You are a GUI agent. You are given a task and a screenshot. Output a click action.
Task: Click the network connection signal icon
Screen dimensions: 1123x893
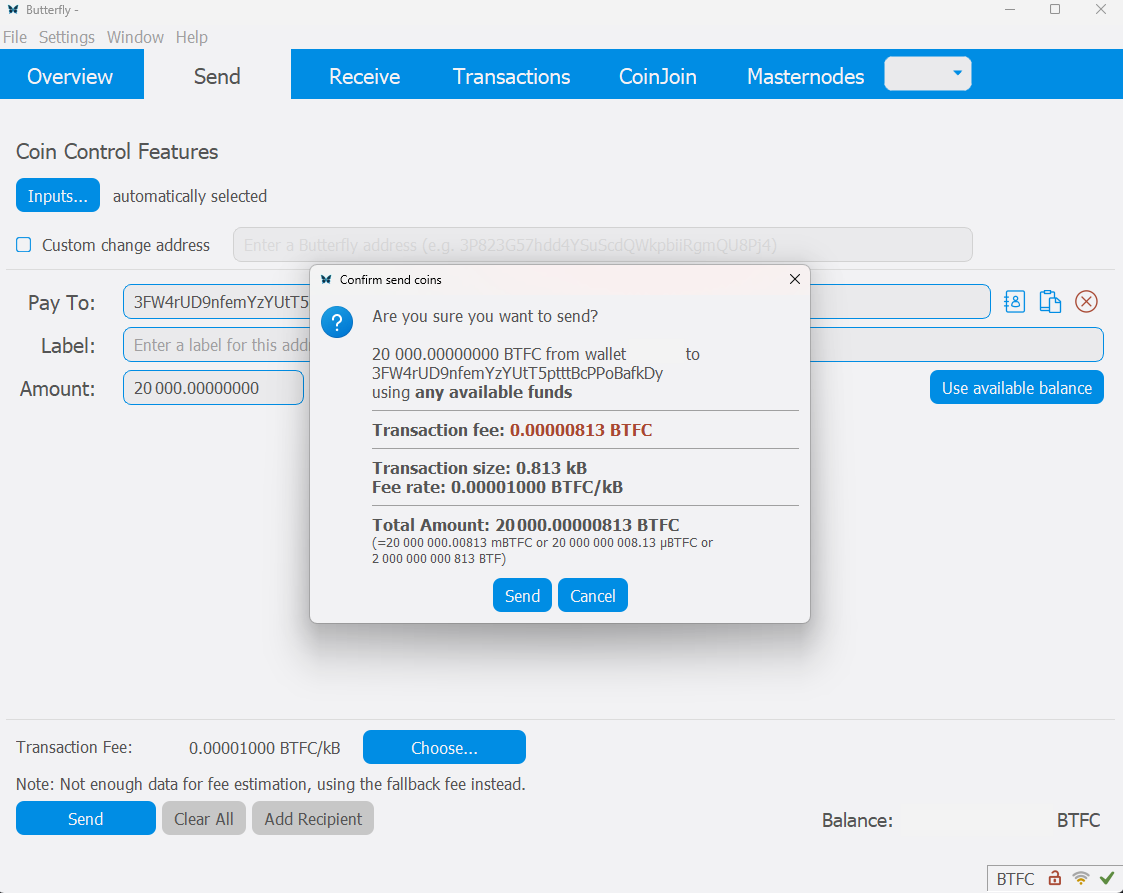pos(1080,878)
